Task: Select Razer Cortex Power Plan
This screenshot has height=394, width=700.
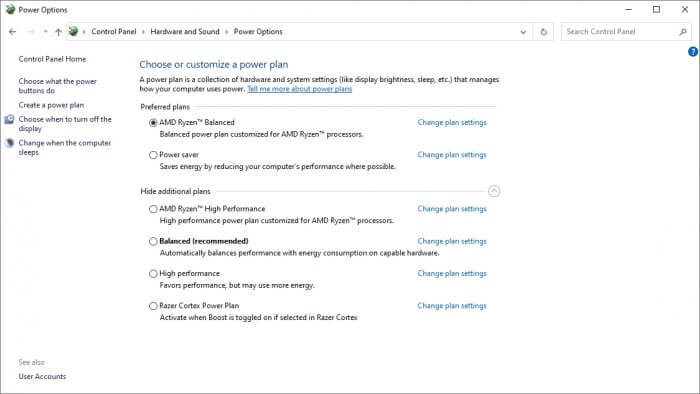Action: (x=153, y=306)
